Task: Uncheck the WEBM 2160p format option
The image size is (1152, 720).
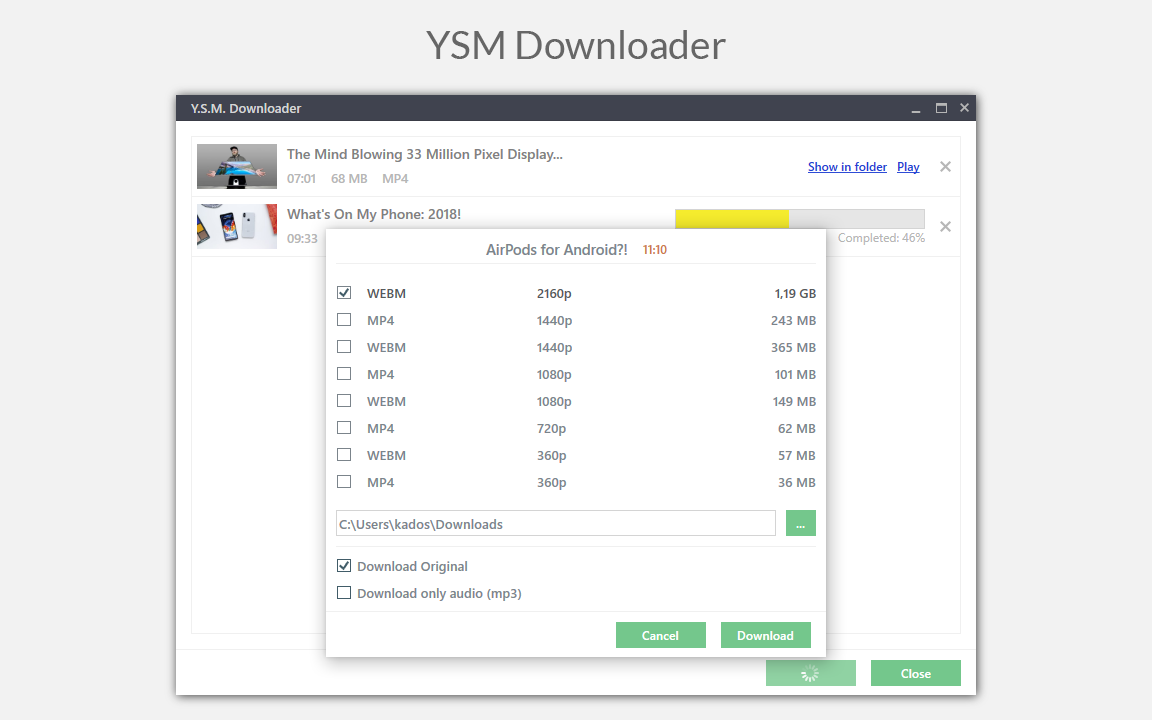Action: pos(344,292)
